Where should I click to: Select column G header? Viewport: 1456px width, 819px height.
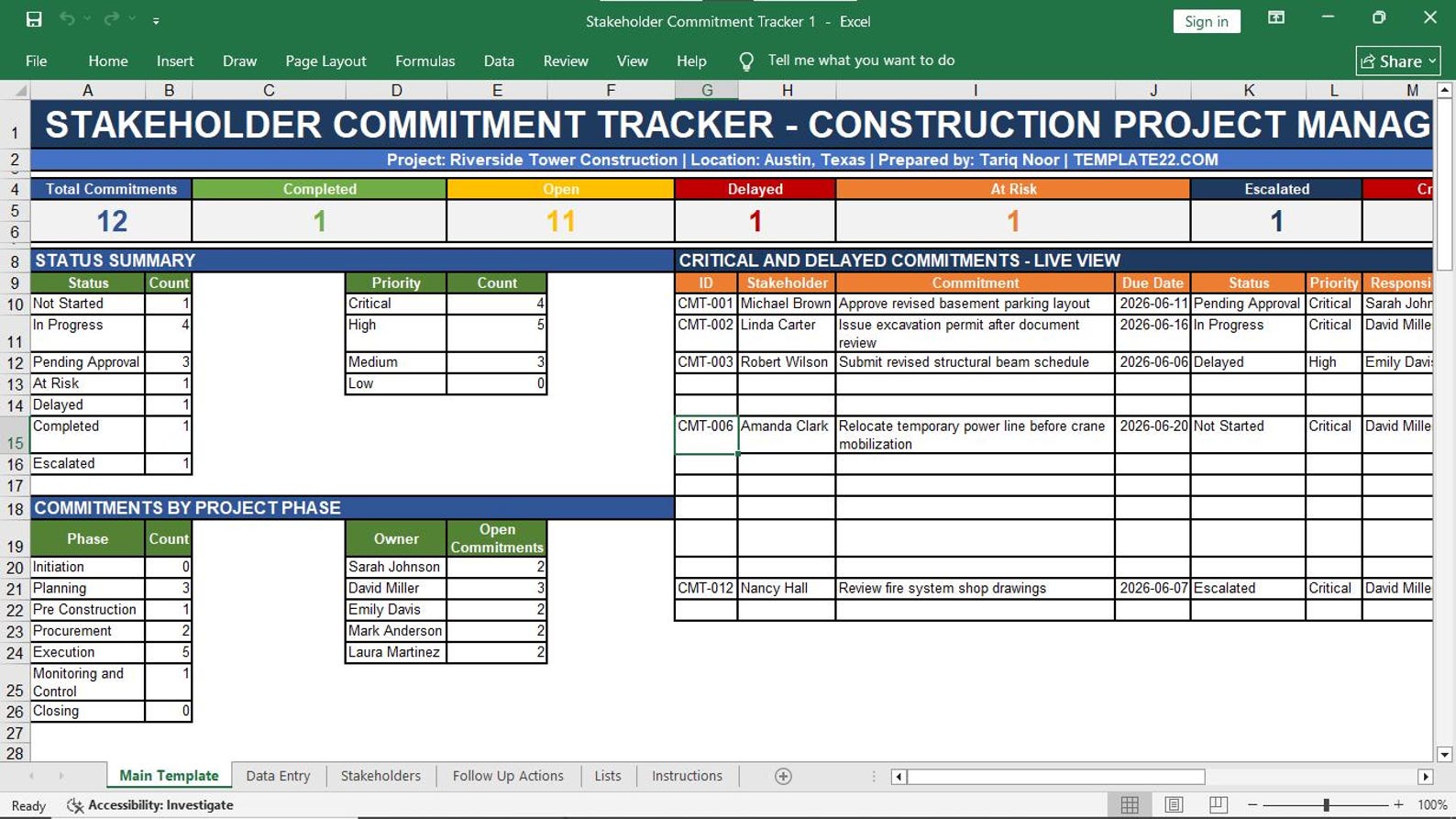pyautogui.click(x=706, y=90)
